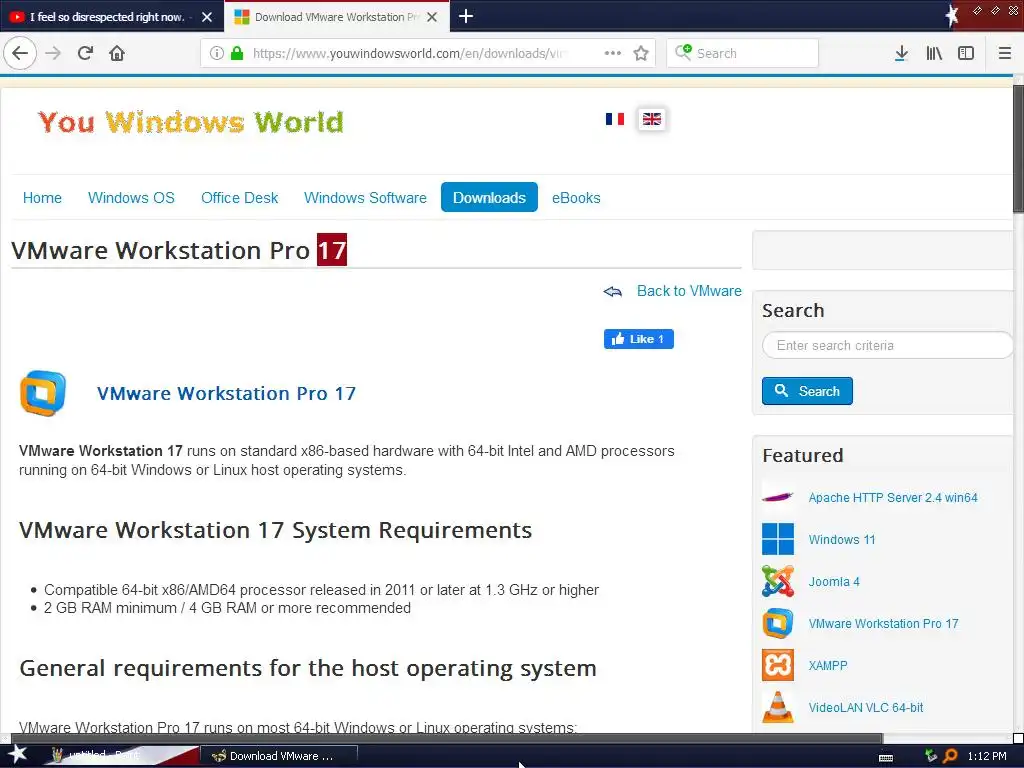Screen dimensions: 1024x768
Task: Open the tray magnifier search icon
Action: (x=950, y=756)
